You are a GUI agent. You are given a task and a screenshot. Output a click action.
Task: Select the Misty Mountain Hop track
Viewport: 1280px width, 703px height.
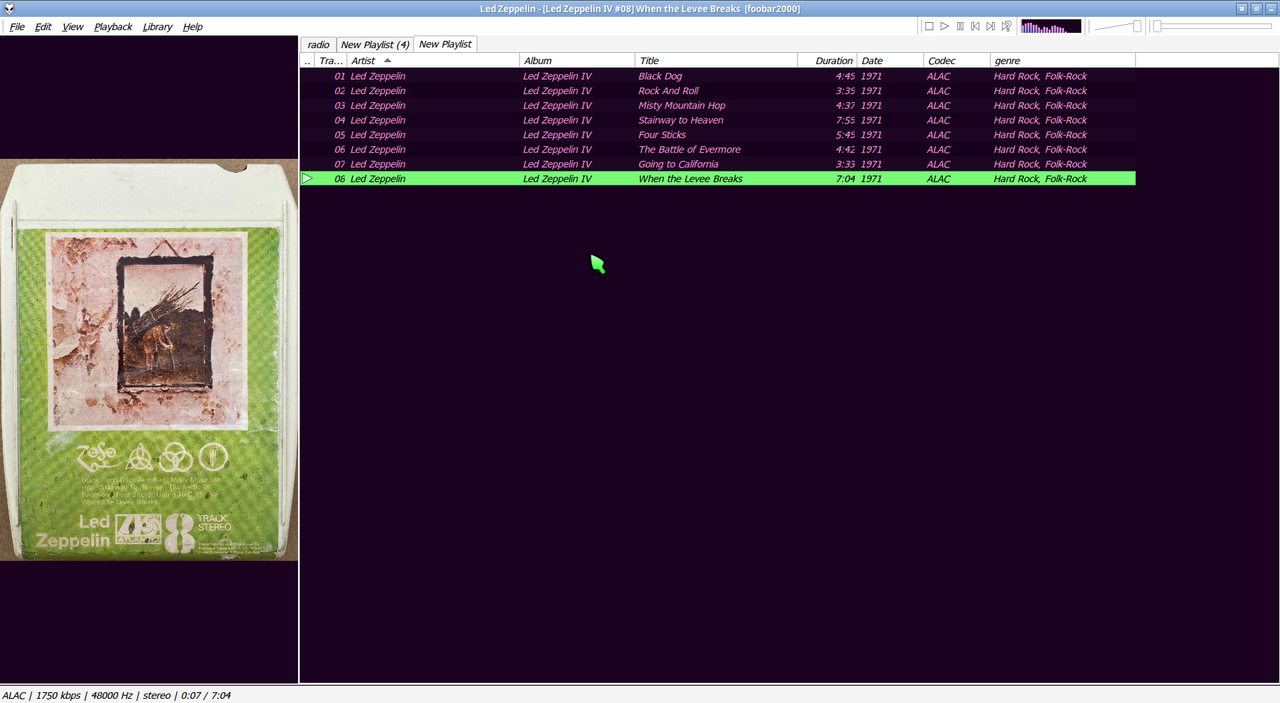[x=718, y=105]
